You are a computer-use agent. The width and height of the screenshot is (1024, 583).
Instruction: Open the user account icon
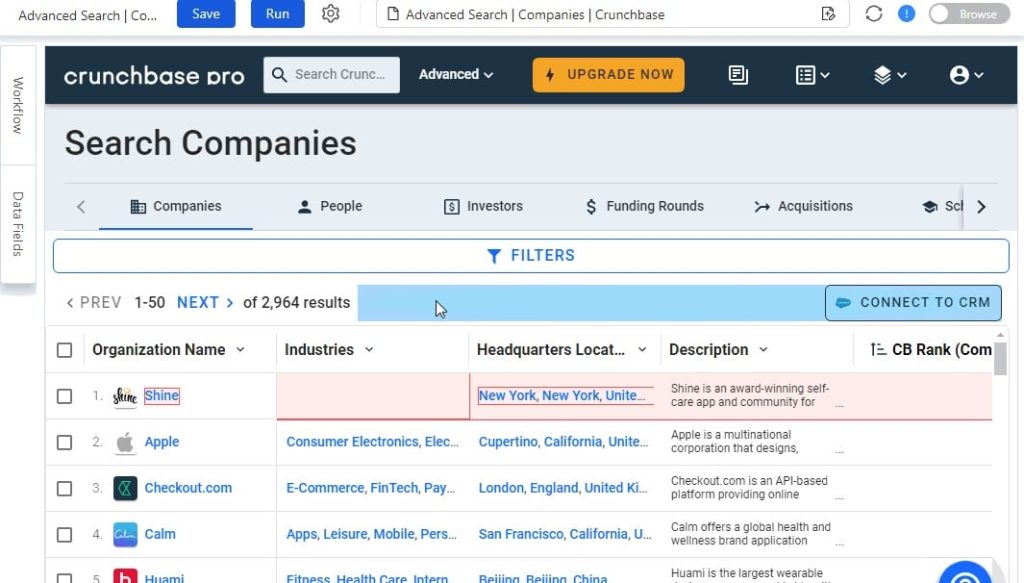click(x=967, y=75)
